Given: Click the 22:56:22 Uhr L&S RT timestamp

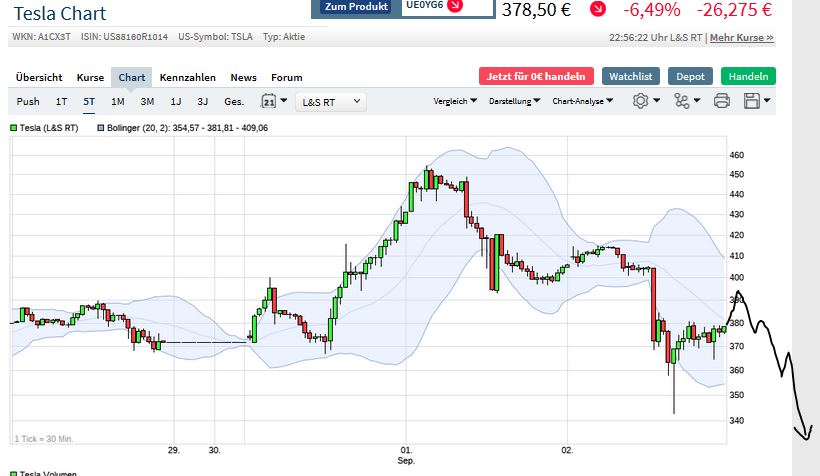Looking at the screenshot, I should point(656,38).
